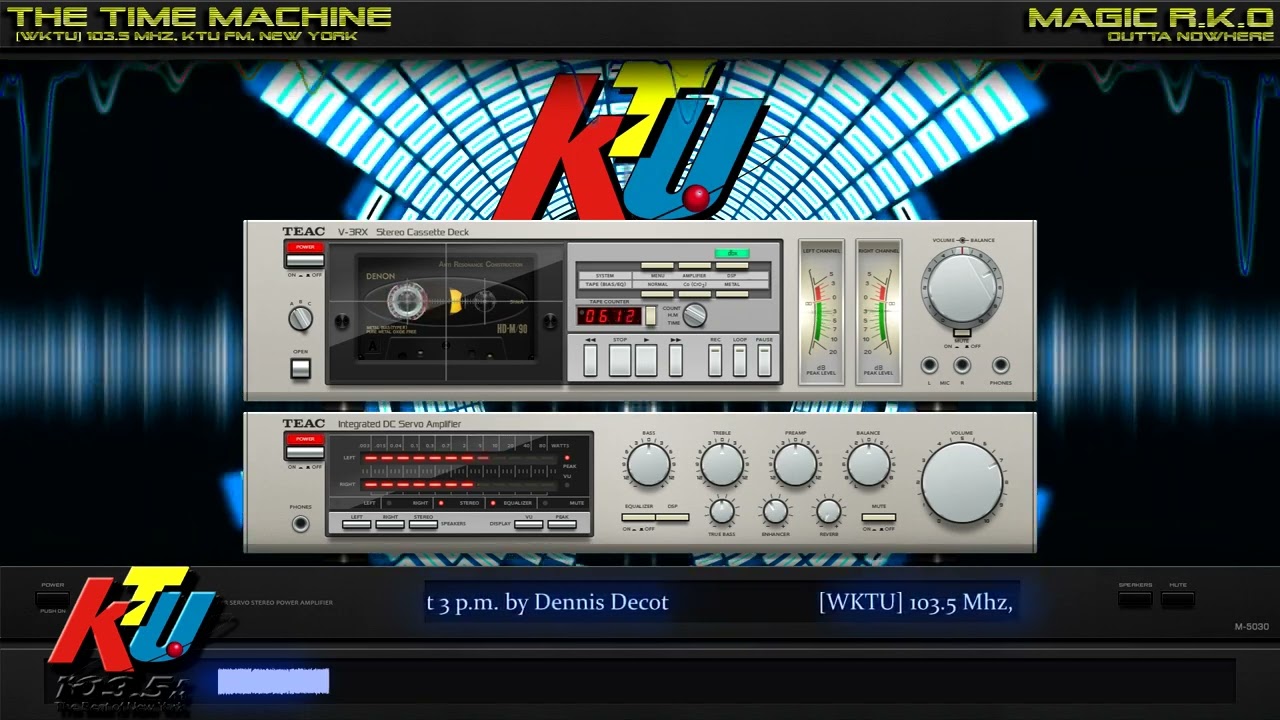Click the 'OUTTA NOWHERE' track title
1280x720 pixels.
(x=1190, y=37)
